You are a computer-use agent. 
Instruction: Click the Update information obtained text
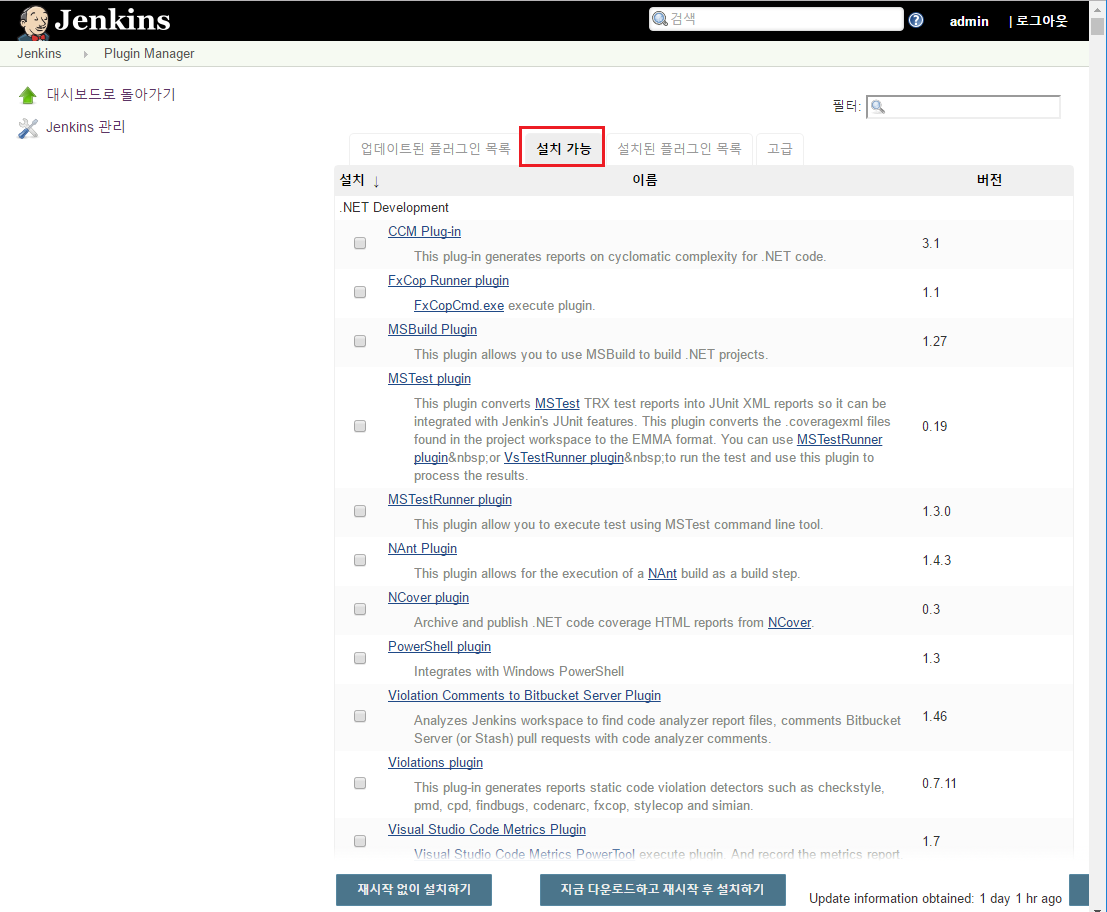click(935, 899)
